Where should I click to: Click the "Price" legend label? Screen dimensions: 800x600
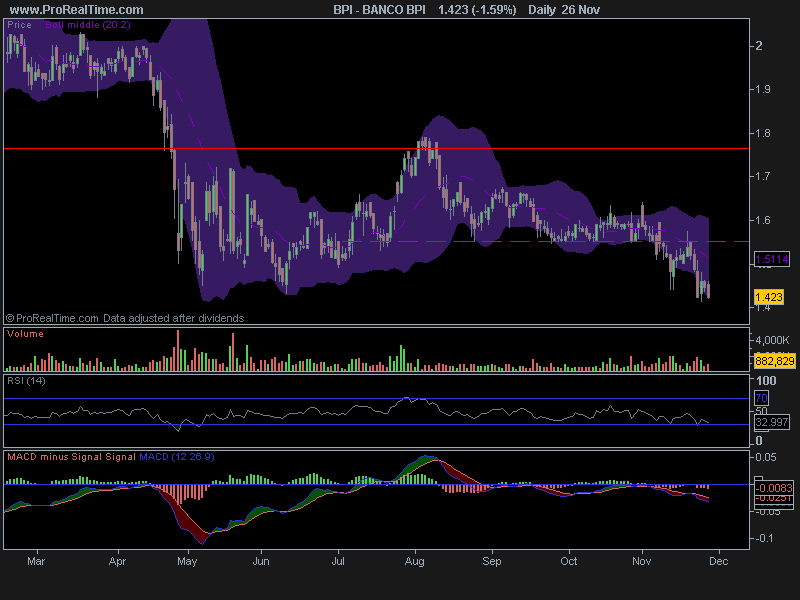point(19,24)
